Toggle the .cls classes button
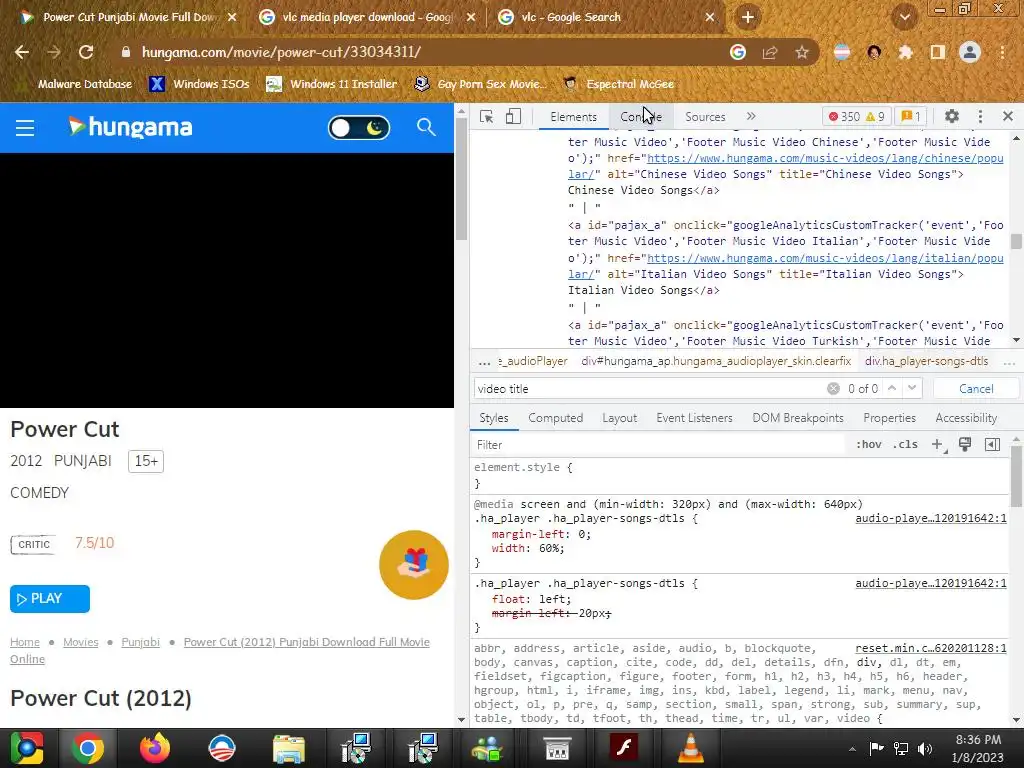The height and width of the screenshot is (768, 1024). point(905,445)
